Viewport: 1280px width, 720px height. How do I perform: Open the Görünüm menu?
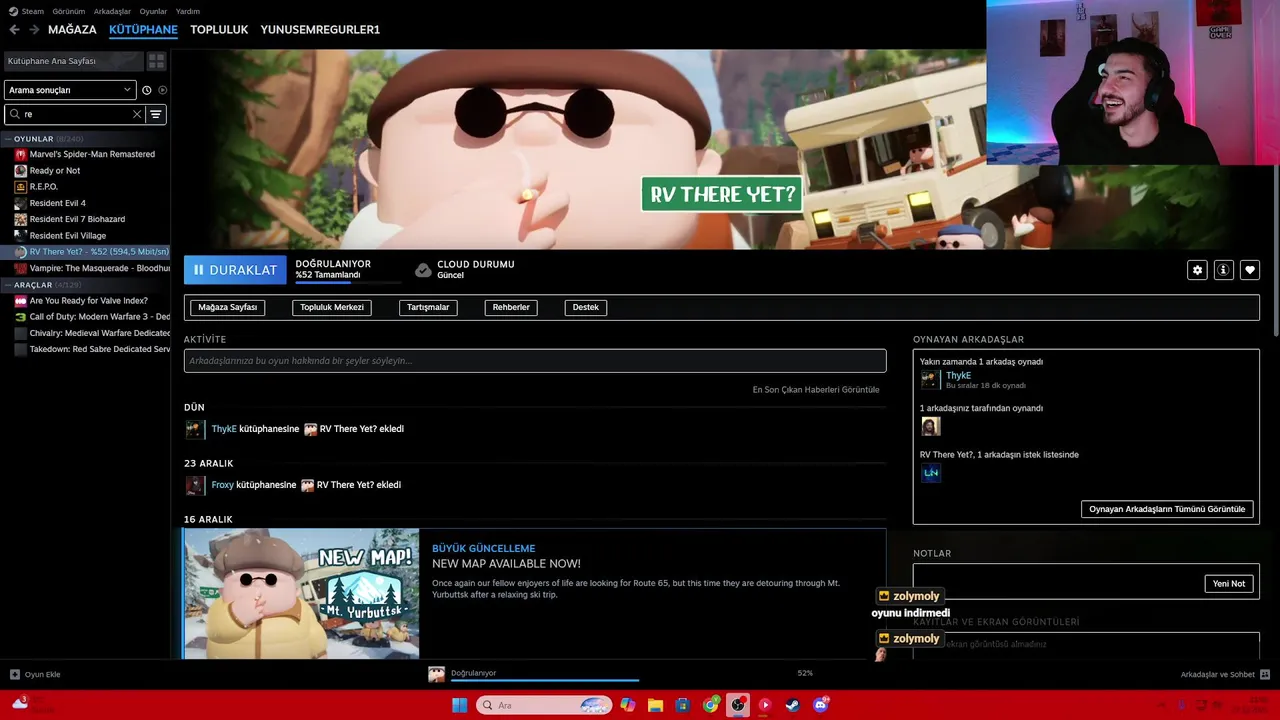pyautogui.click(x=69, y=11)
